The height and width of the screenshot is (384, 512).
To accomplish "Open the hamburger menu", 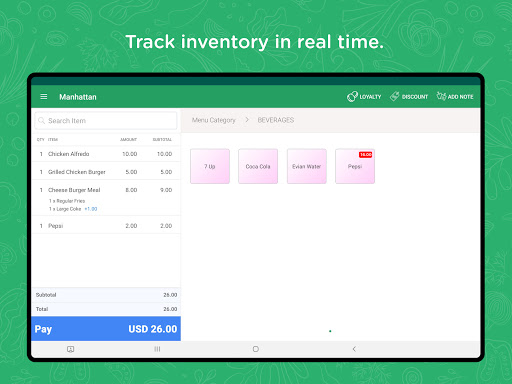I will click(x=44, y=97).
